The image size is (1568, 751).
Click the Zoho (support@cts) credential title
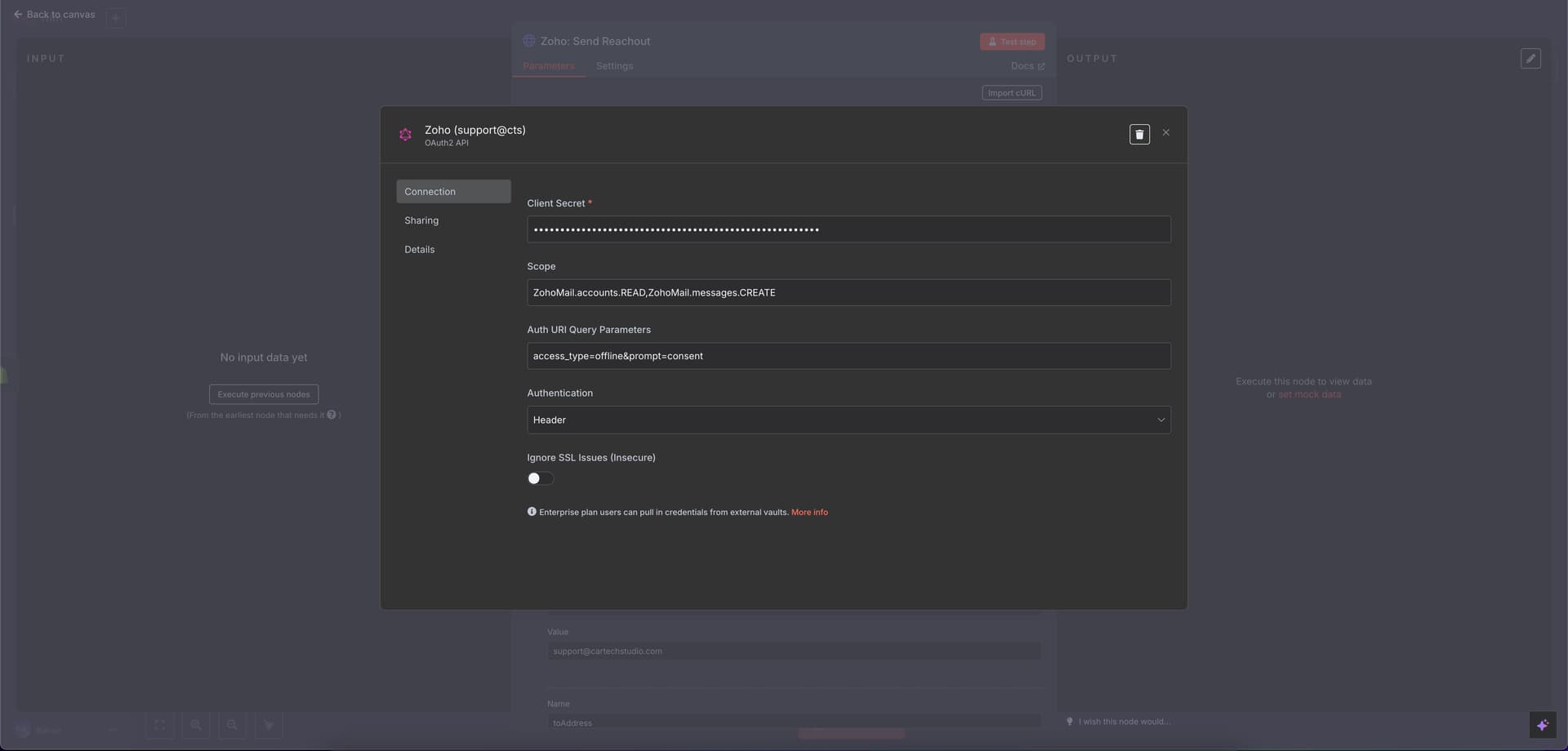[474, 130]
